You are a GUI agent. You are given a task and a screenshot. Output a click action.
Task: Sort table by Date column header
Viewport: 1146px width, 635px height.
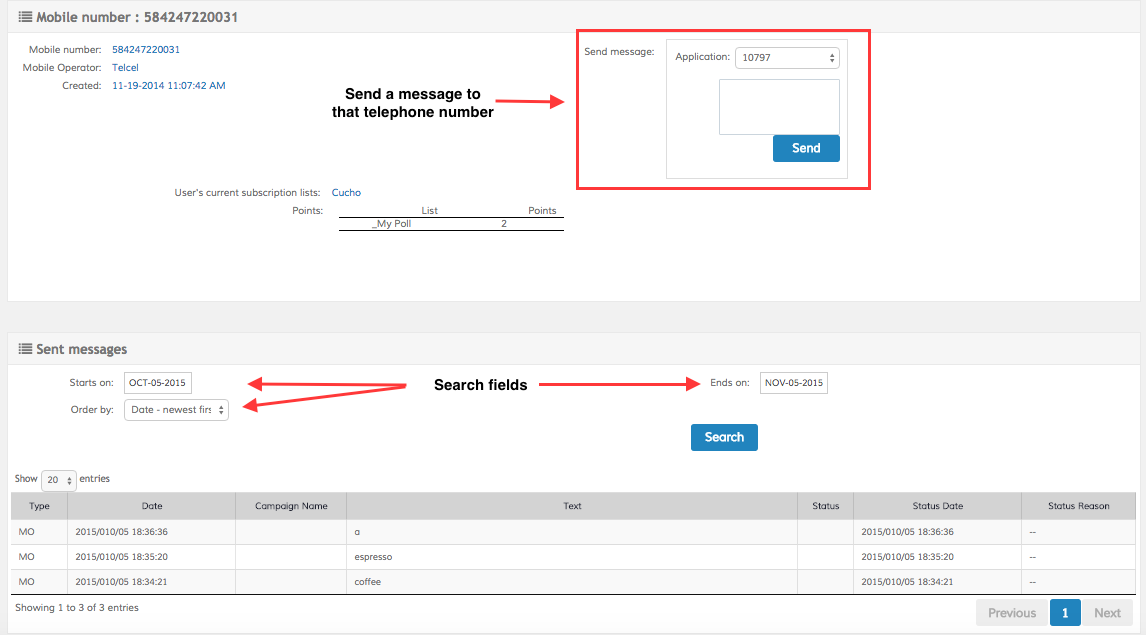(x=152, y=506)
